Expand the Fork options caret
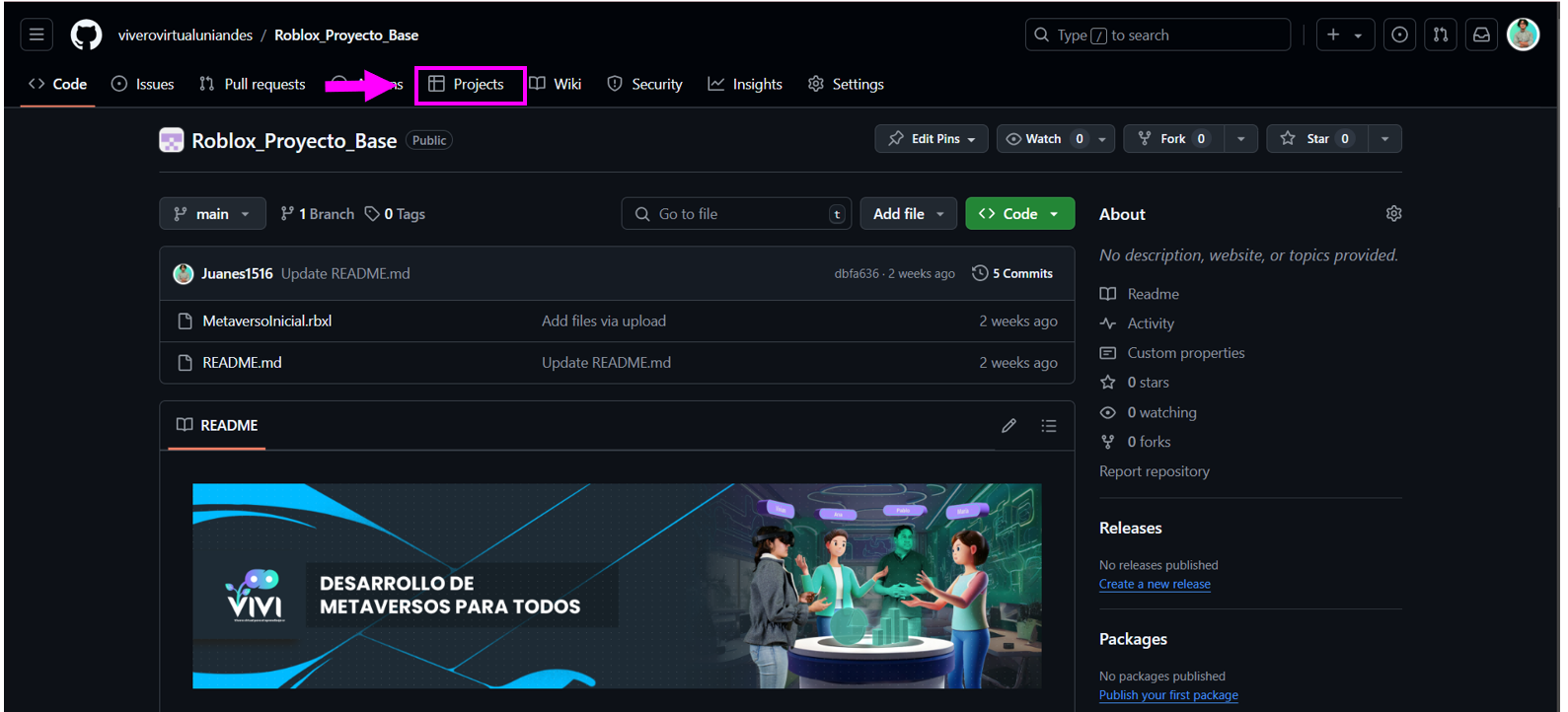 (x=1240, y=139)
